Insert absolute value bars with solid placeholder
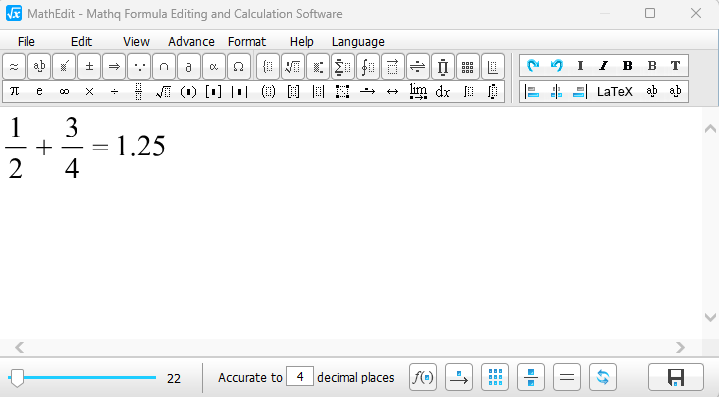719x397 pixels. (x=239, y=92)
